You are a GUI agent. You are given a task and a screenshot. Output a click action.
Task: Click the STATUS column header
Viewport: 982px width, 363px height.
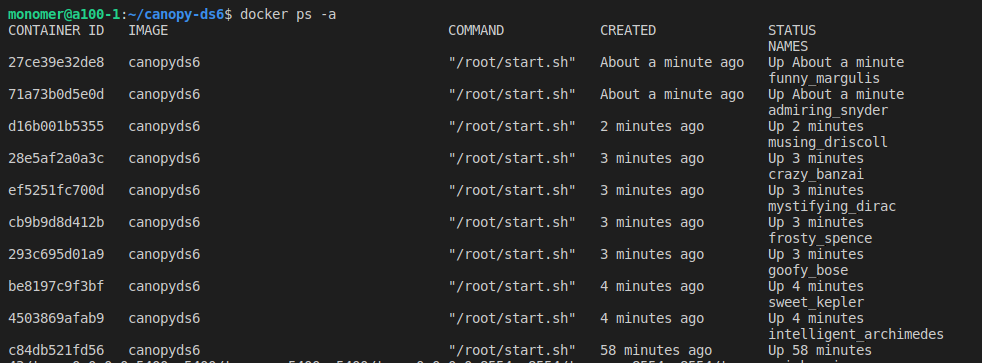tap(792, 31)
